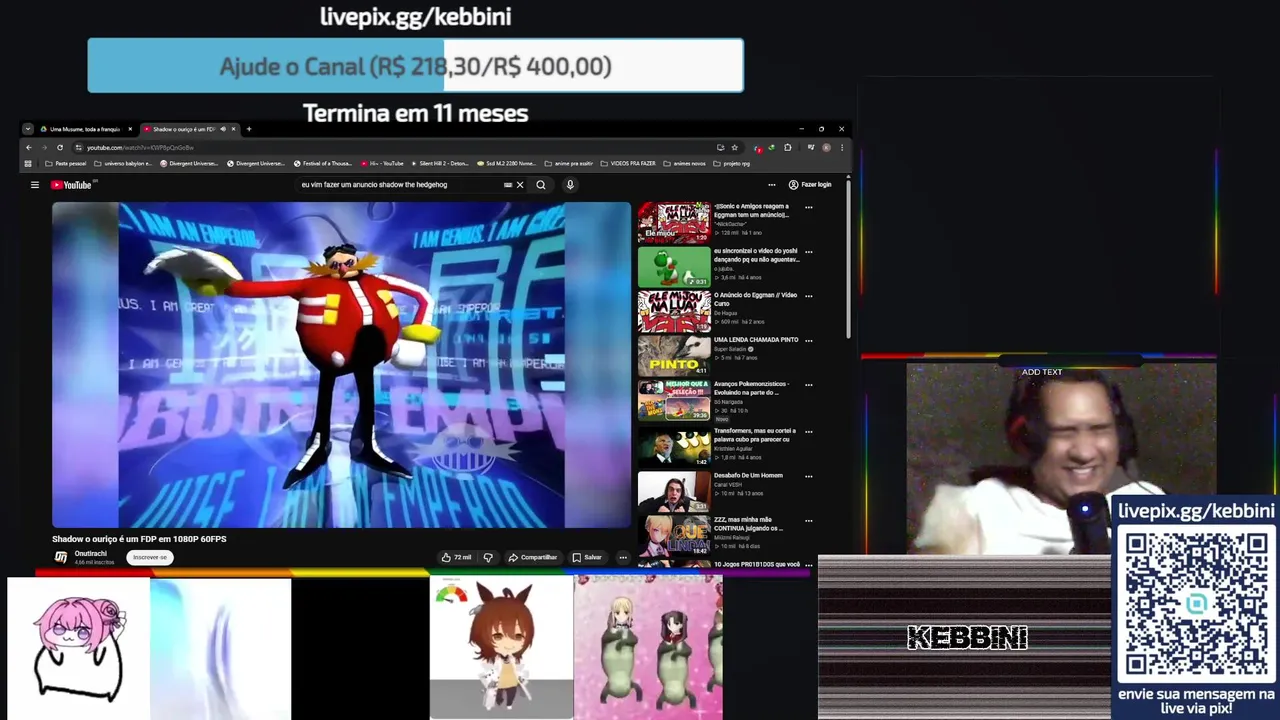Open the YouTube hamburger guide menu
Viewport: 1280px width, 720px height.
[x=35, y=185]
